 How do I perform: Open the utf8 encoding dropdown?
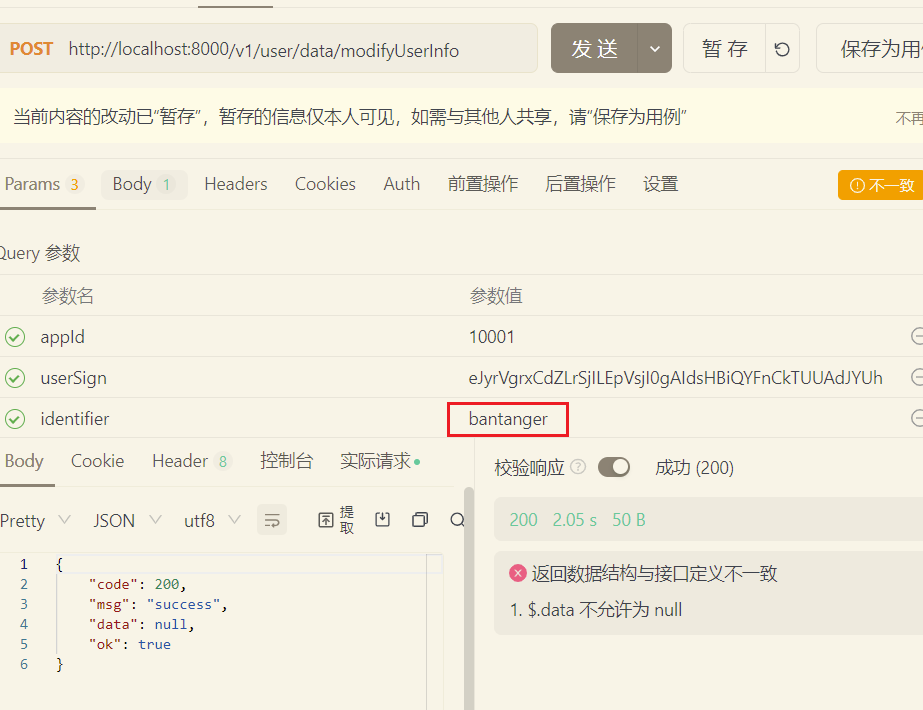[x=212, y=520]
